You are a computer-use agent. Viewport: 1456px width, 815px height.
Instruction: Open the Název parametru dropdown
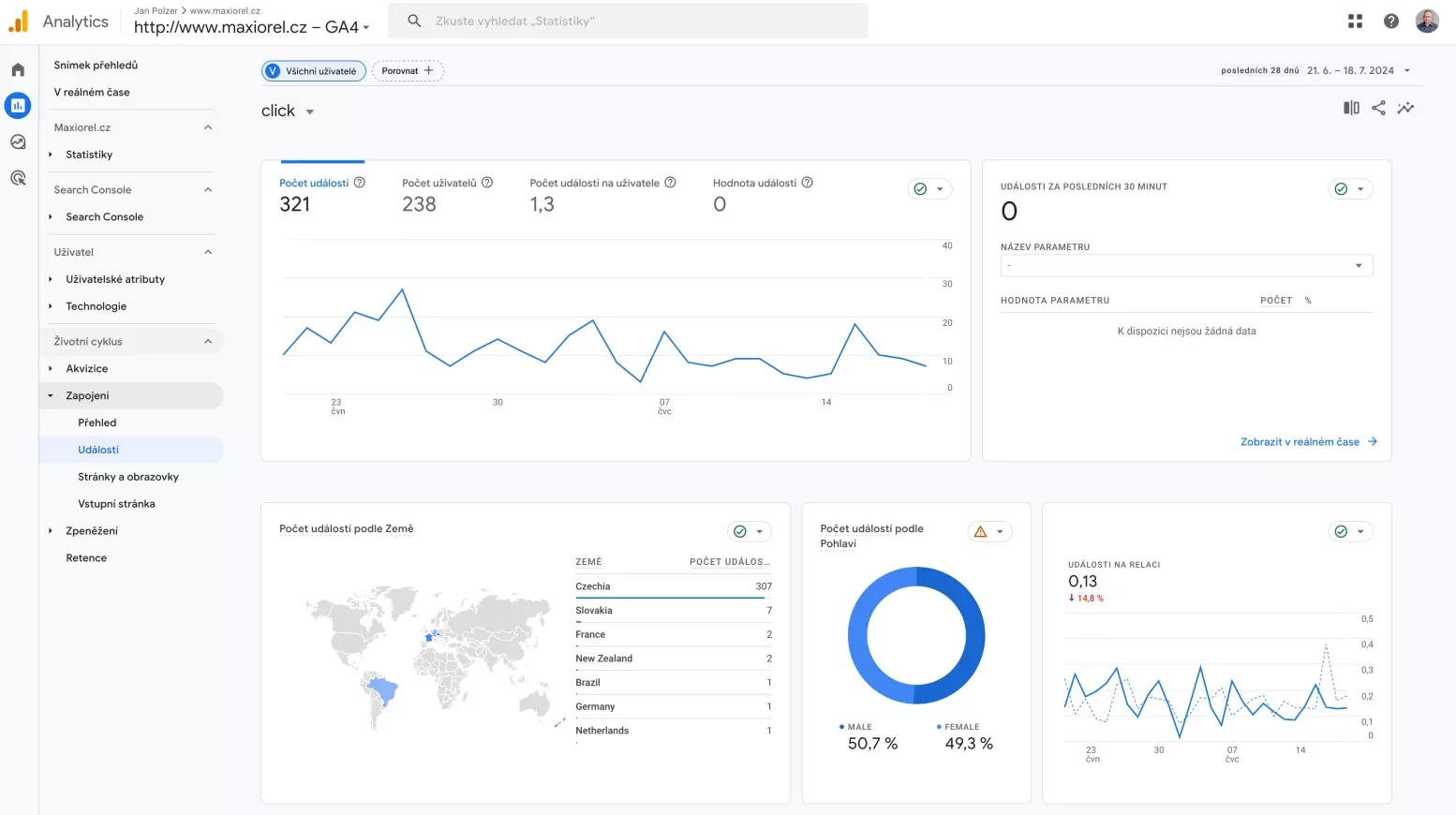1186,266
